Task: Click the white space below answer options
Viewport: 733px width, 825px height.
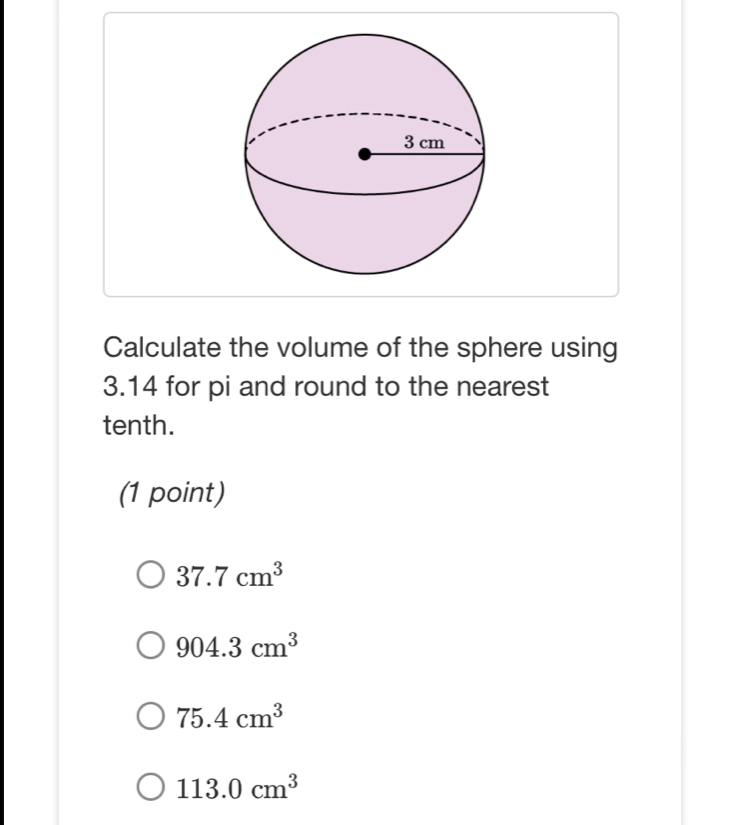Action: 400,815
